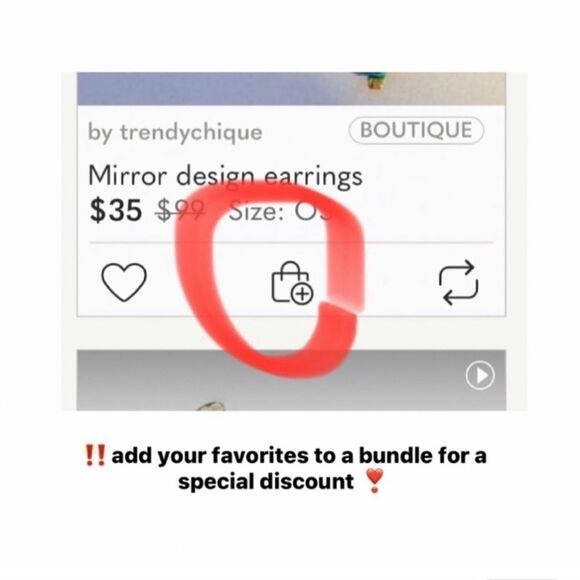Select the 'special discount' text
The image size is (580, 580).
point(266,482)
